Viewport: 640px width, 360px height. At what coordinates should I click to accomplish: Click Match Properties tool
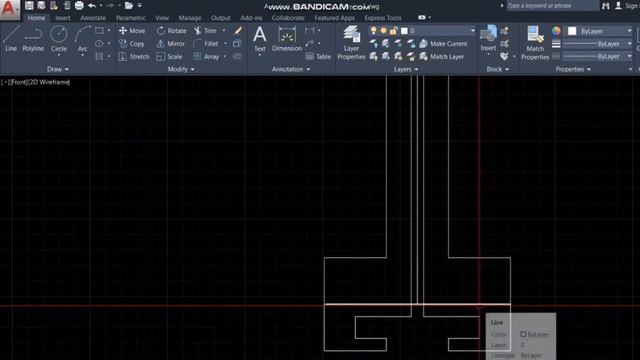(x=535, y=43)
